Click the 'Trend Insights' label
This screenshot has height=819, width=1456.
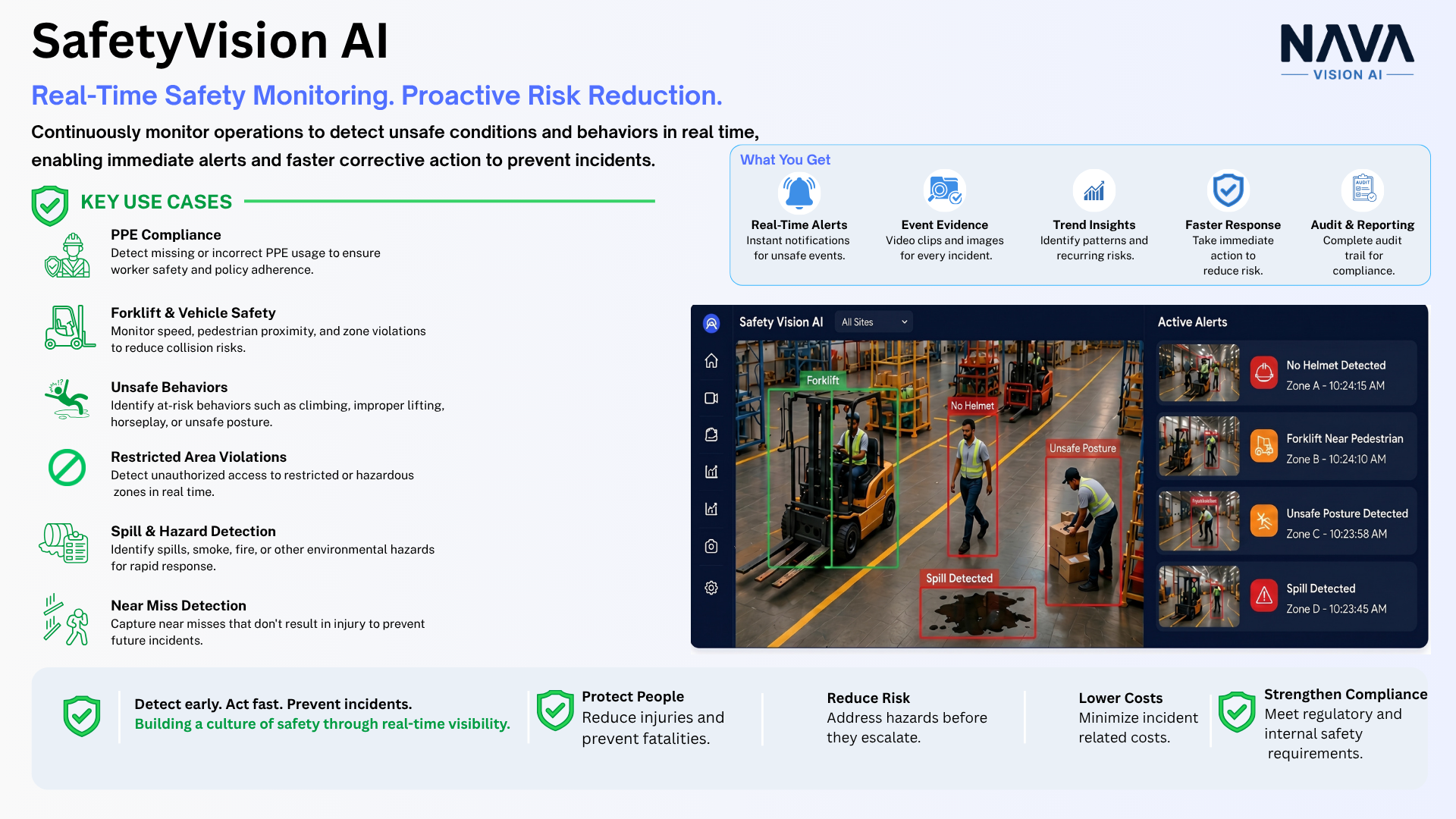coord(1094,225)
